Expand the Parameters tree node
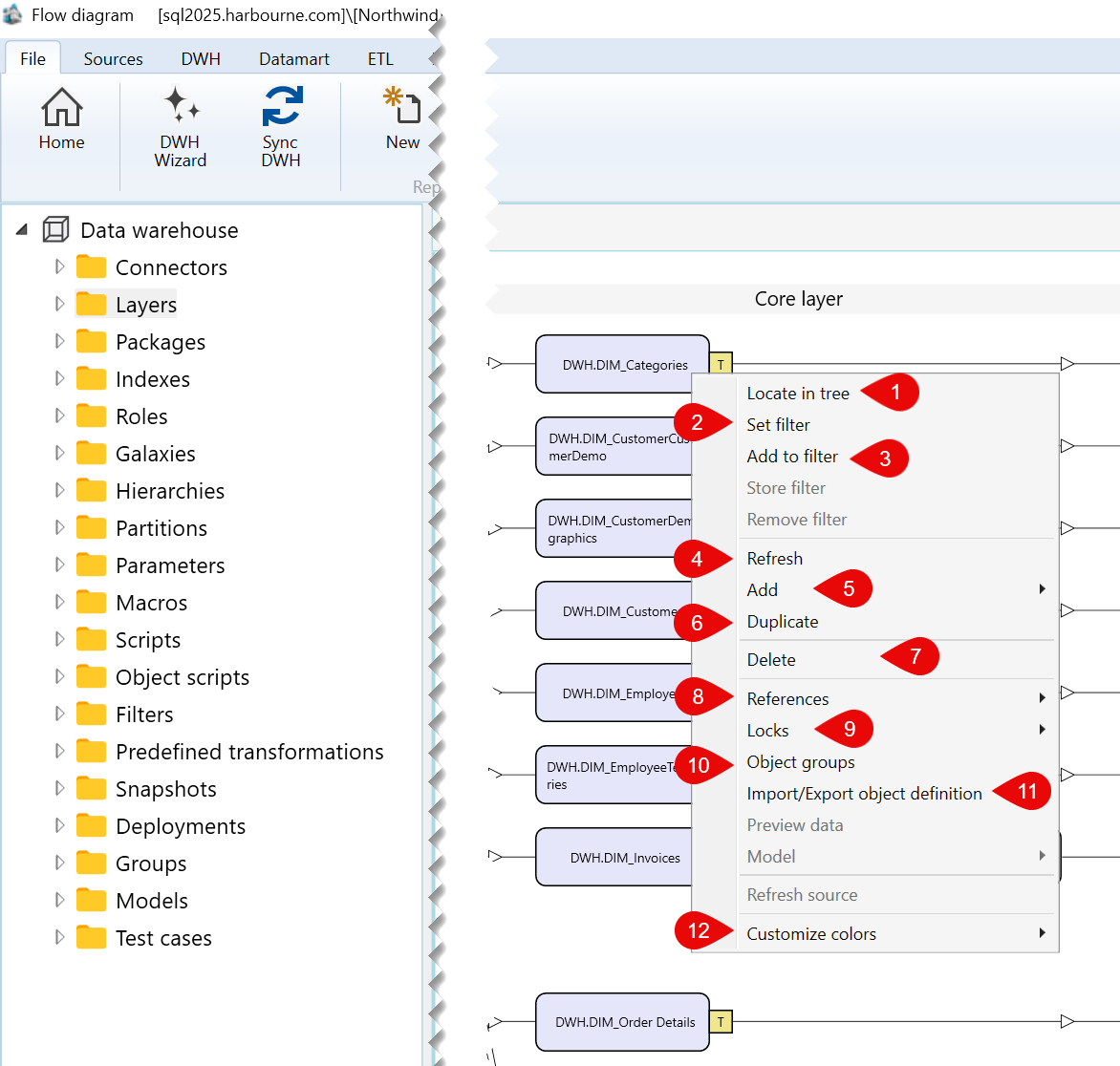Screen dimensions: 1120x1066 click(x=60, y=565)
